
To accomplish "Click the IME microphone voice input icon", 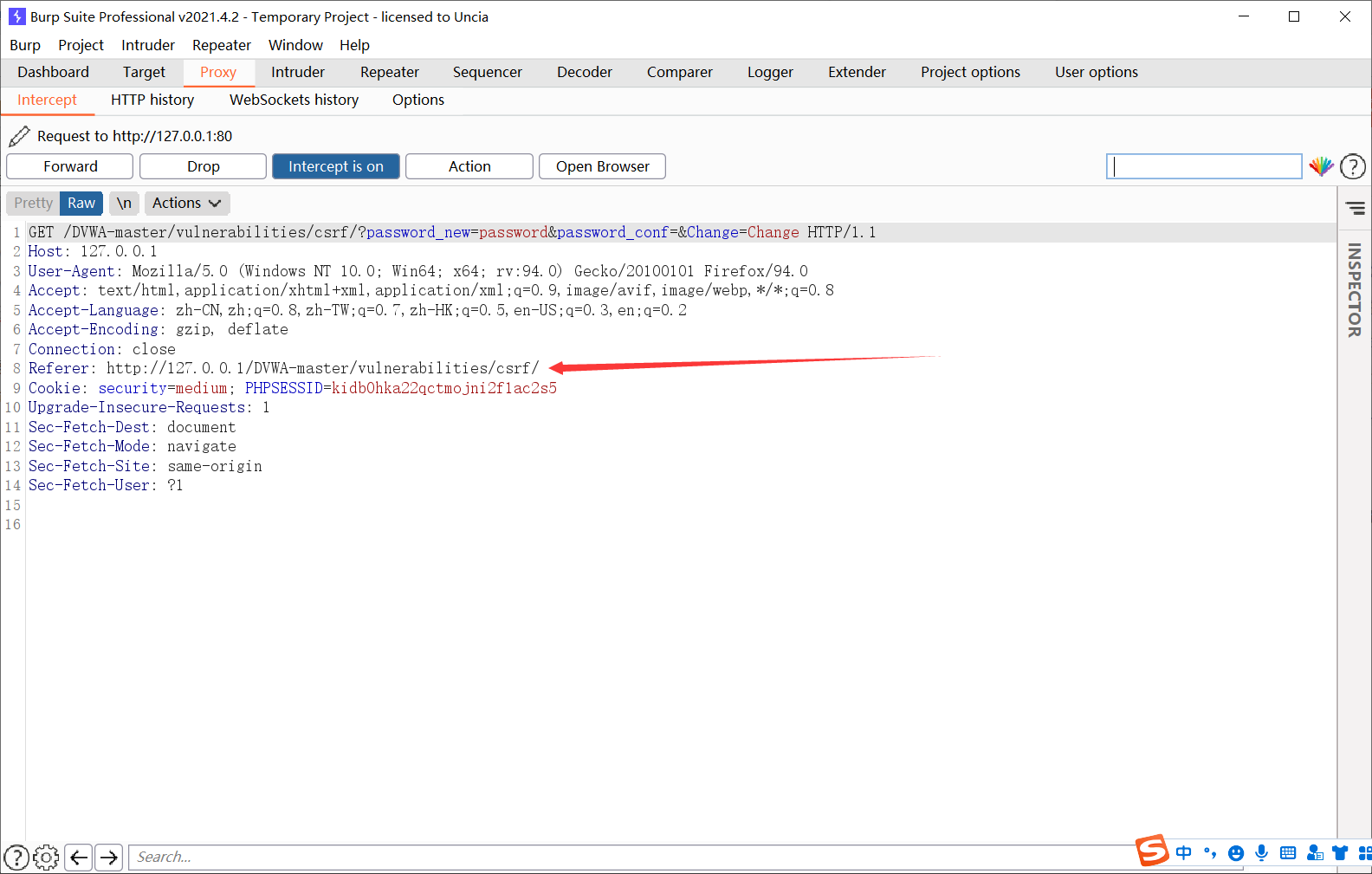I will click(1262, 853).
